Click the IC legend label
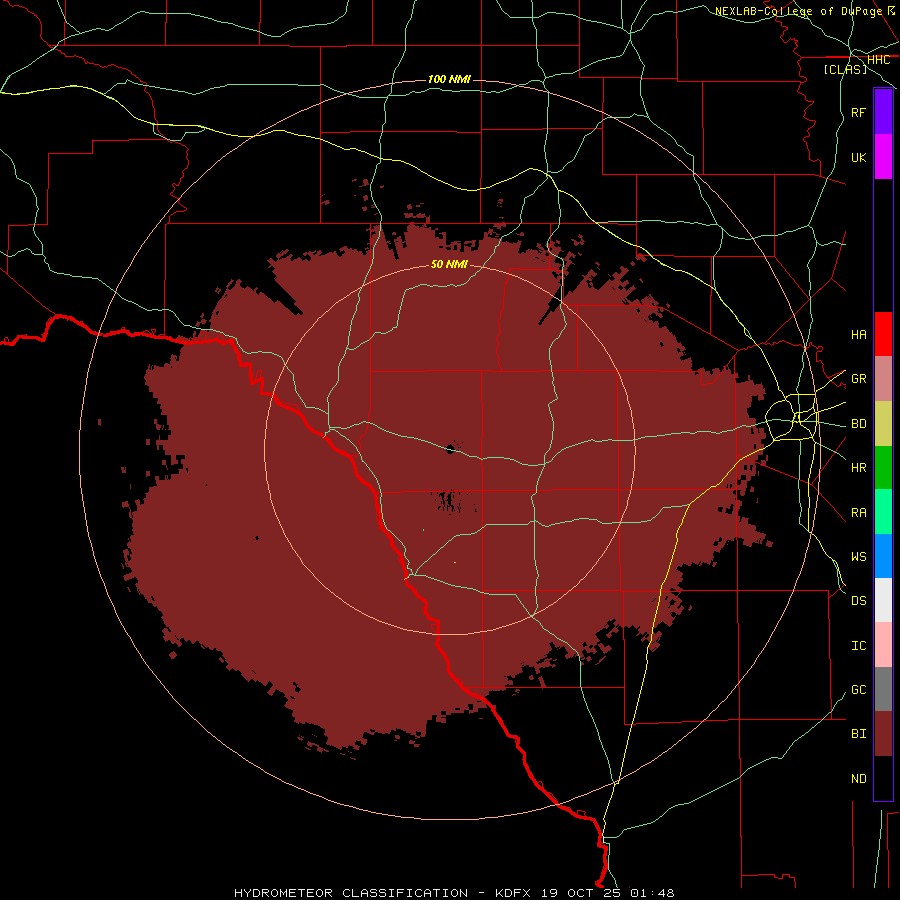 click(x=858, y=646)
